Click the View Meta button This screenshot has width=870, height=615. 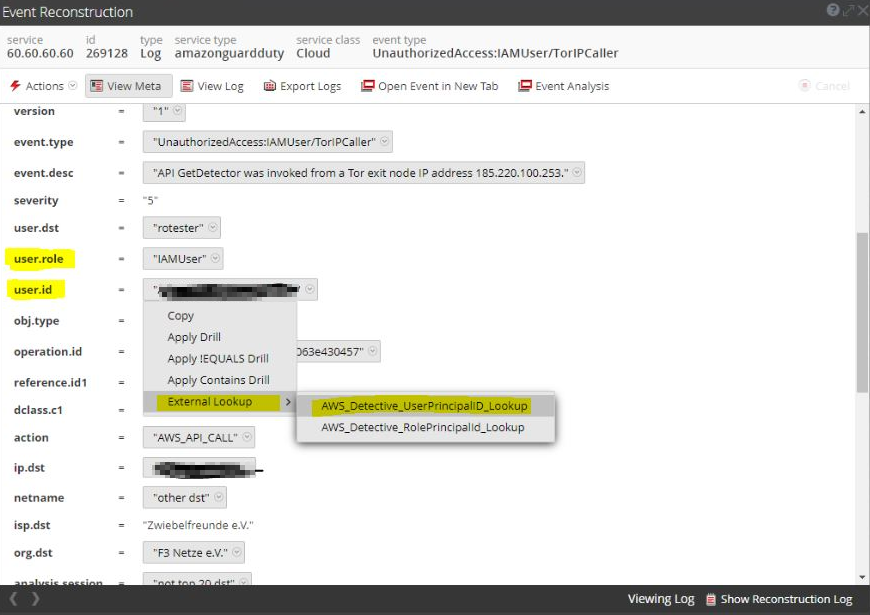tap(128, 86)
